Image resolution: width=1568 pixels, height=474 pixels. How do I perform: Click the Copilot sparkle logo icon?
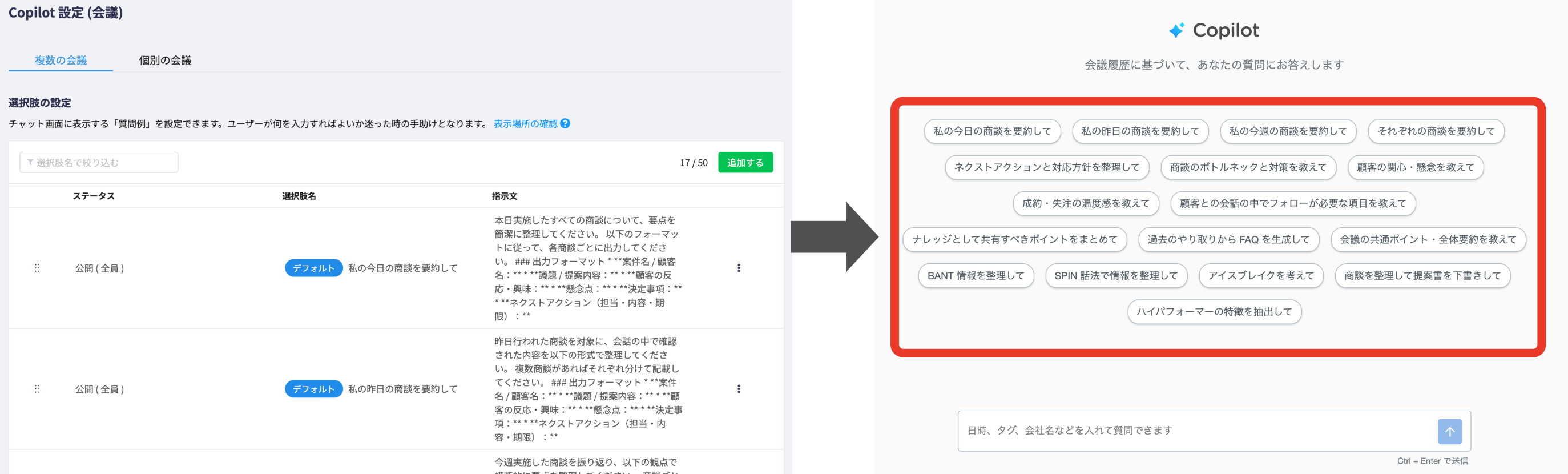1176,30
